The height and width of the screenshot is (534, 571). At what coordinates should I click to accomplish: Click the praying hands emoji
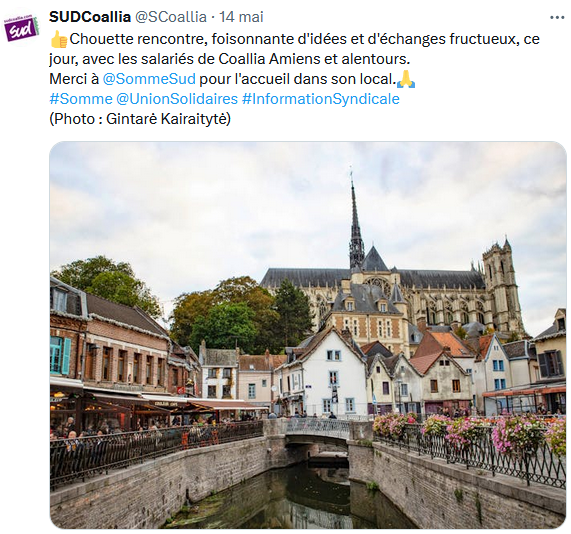[x=406, y=79]
